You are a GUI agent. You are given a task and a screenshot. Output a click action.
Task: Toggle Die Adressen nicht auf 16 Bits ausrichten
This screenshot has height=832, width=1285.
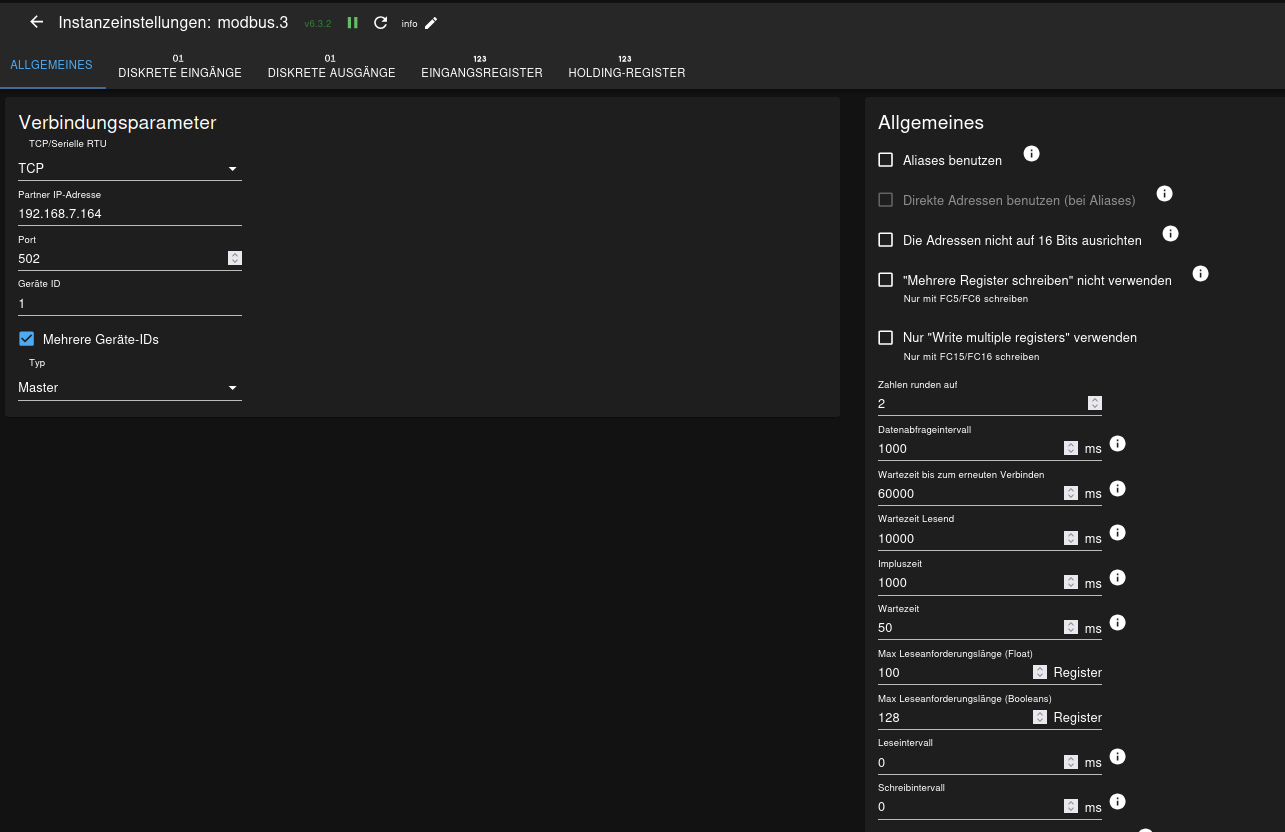[x=885, y=240]
